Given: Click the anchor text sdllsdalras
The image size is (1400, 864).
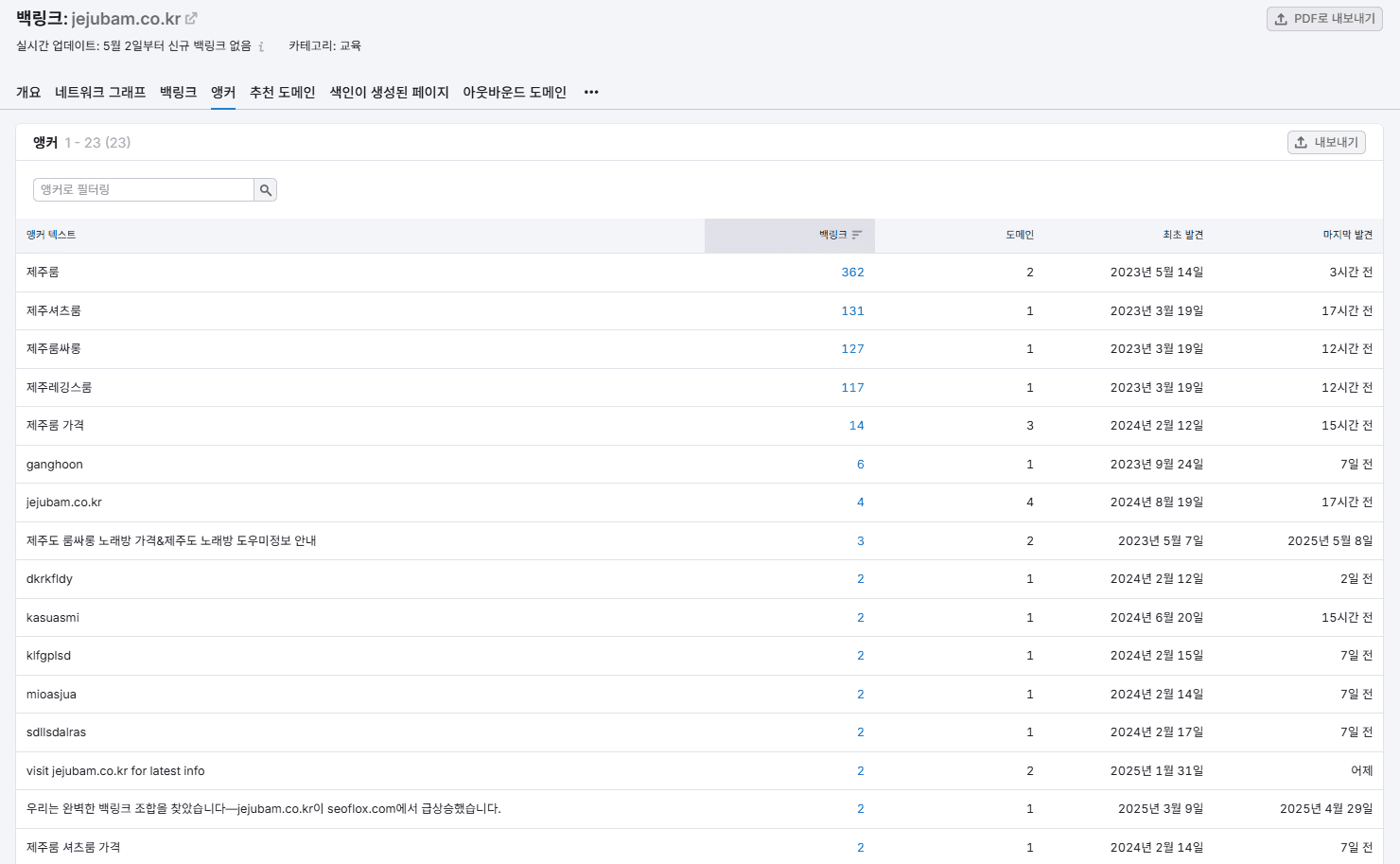Looking at the screenshot, I should click(57, 732).
